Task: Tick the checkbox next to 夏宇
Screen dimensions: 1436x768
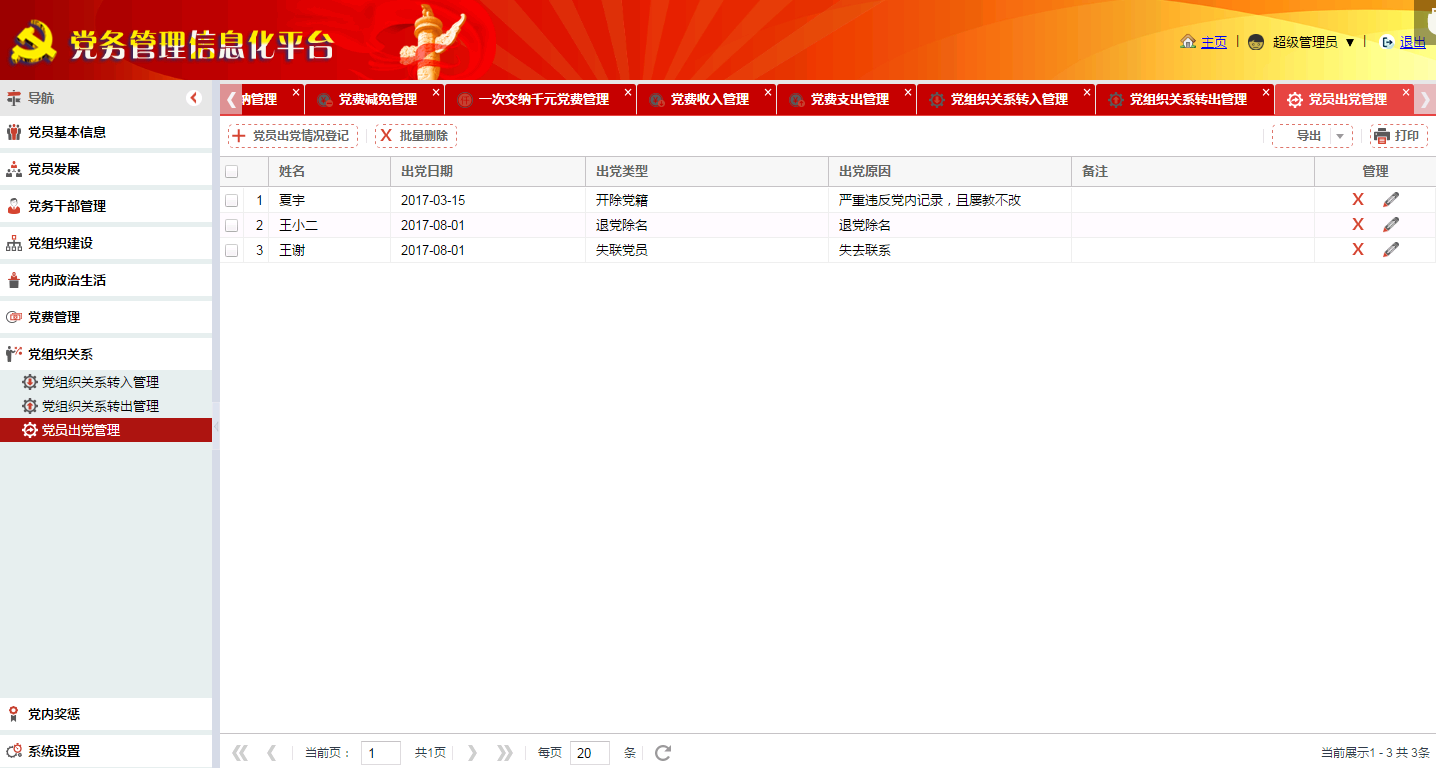Action: point(231,199)
